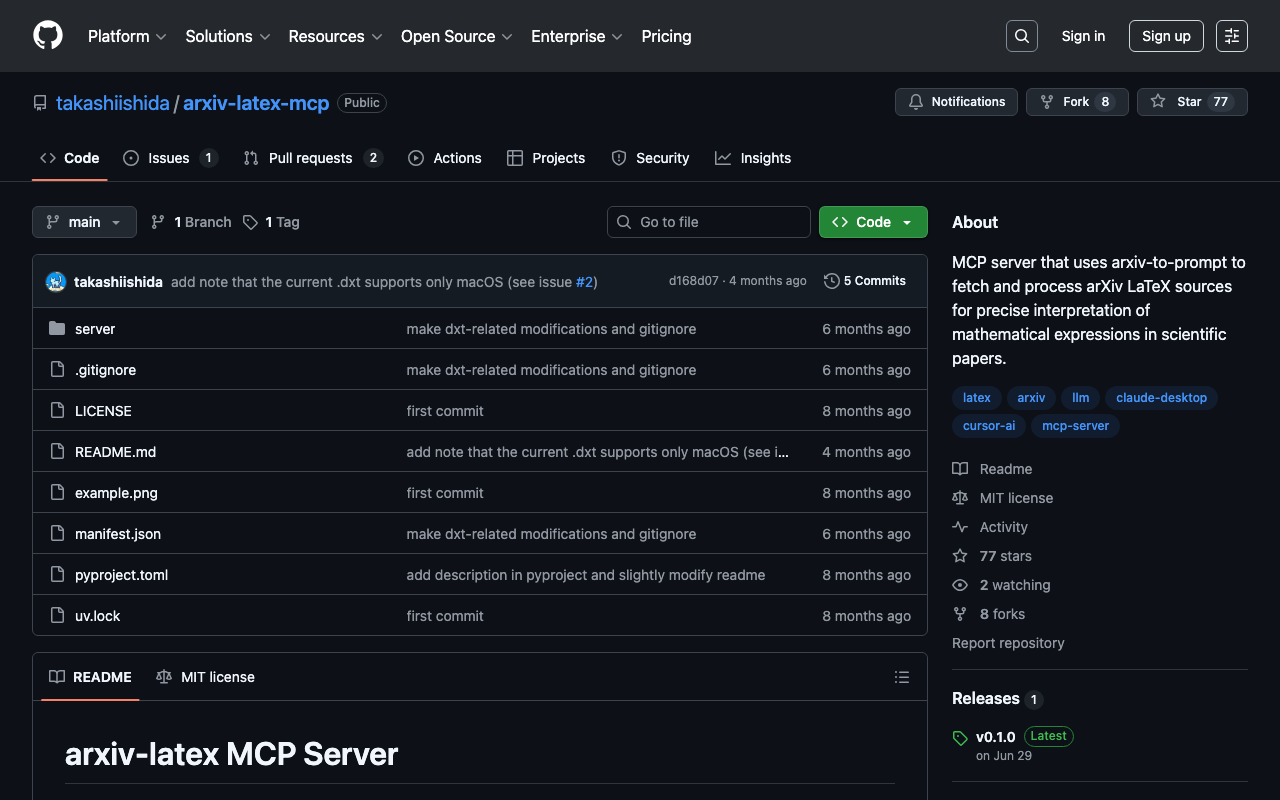This screenshot has height=800, width=1280.
Task: Click takashiishida's avatar in commit row
Action: (56, 282)
